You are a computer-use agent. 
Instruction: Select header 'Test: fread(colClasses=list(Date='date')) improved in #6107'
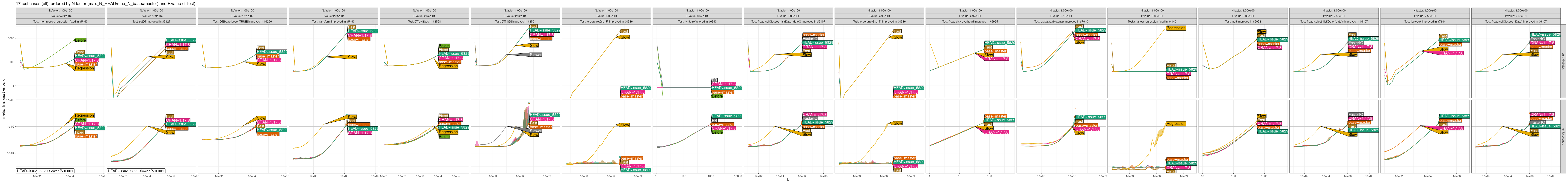pos(788,21)
